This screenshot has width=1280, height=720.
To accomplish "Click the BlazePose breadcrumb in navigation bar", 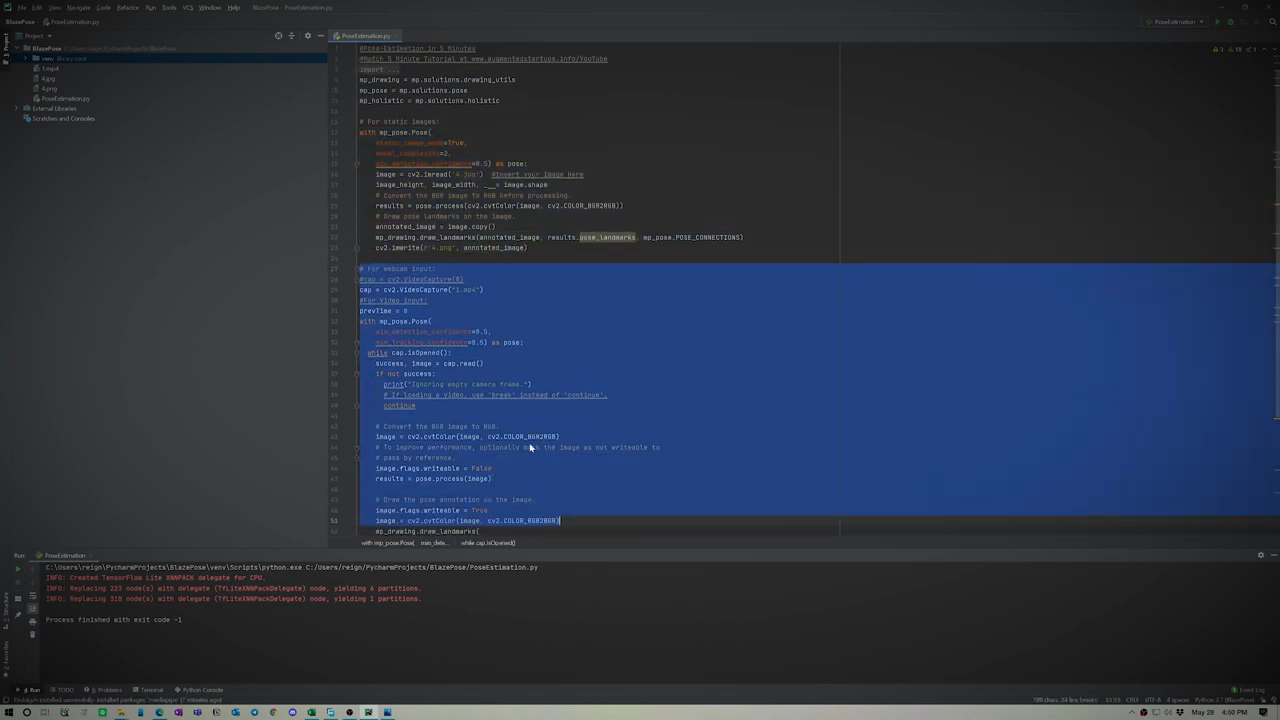I will [20, 21].
